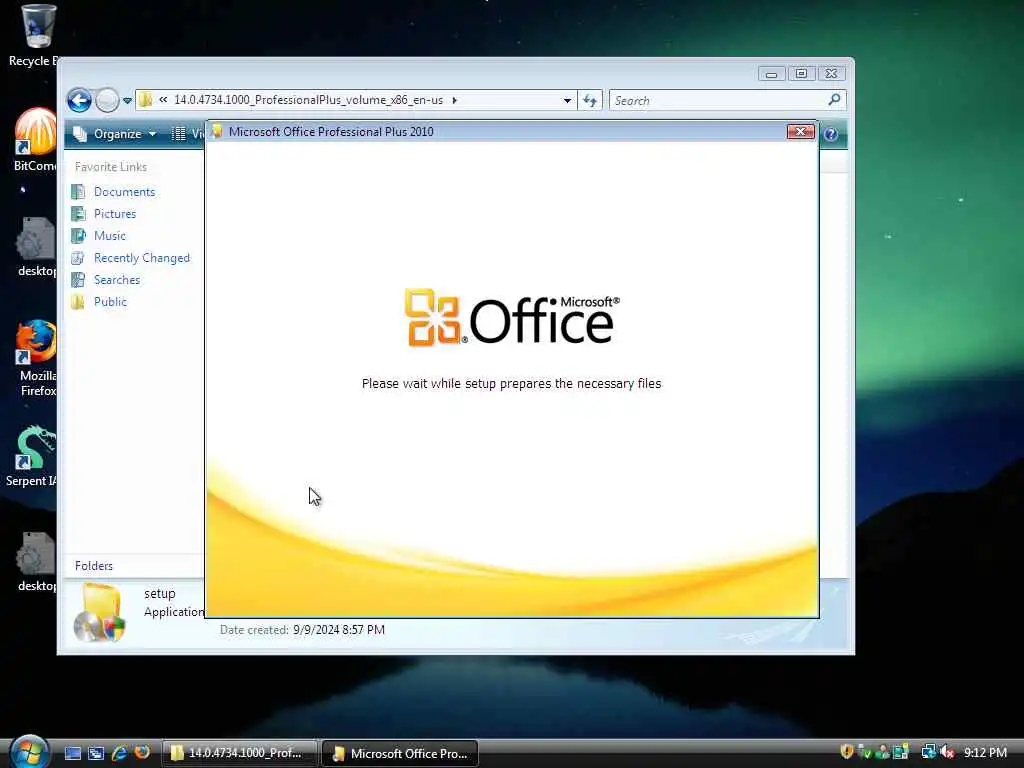This screenshot has height=768, width=1024.
Task: Click the Music folder icon
Action: [78, 236]
